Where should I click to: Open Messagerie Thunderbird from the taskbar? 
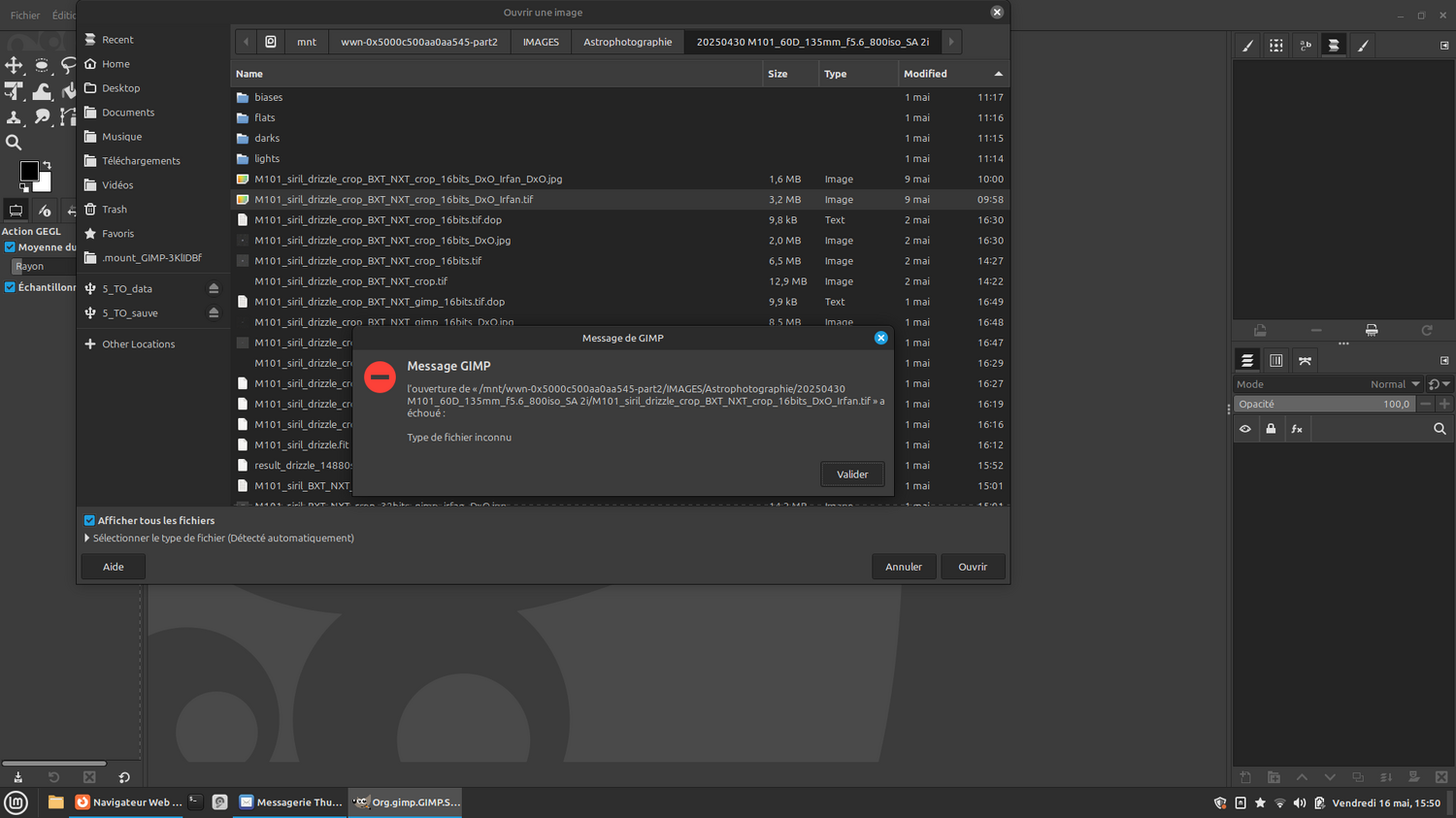click(291, 802)
